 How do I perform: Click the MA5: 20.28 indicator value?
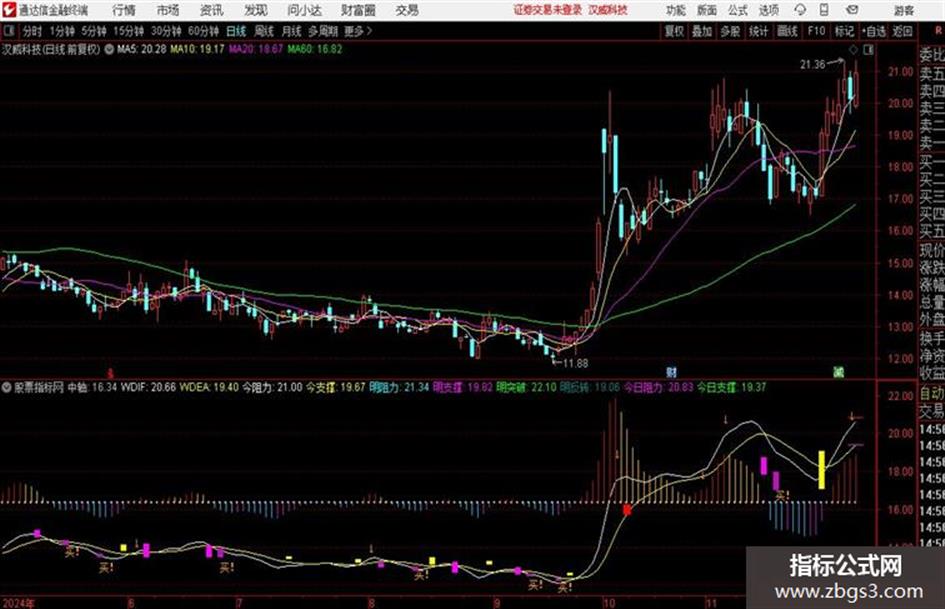[x=142, y=49]
